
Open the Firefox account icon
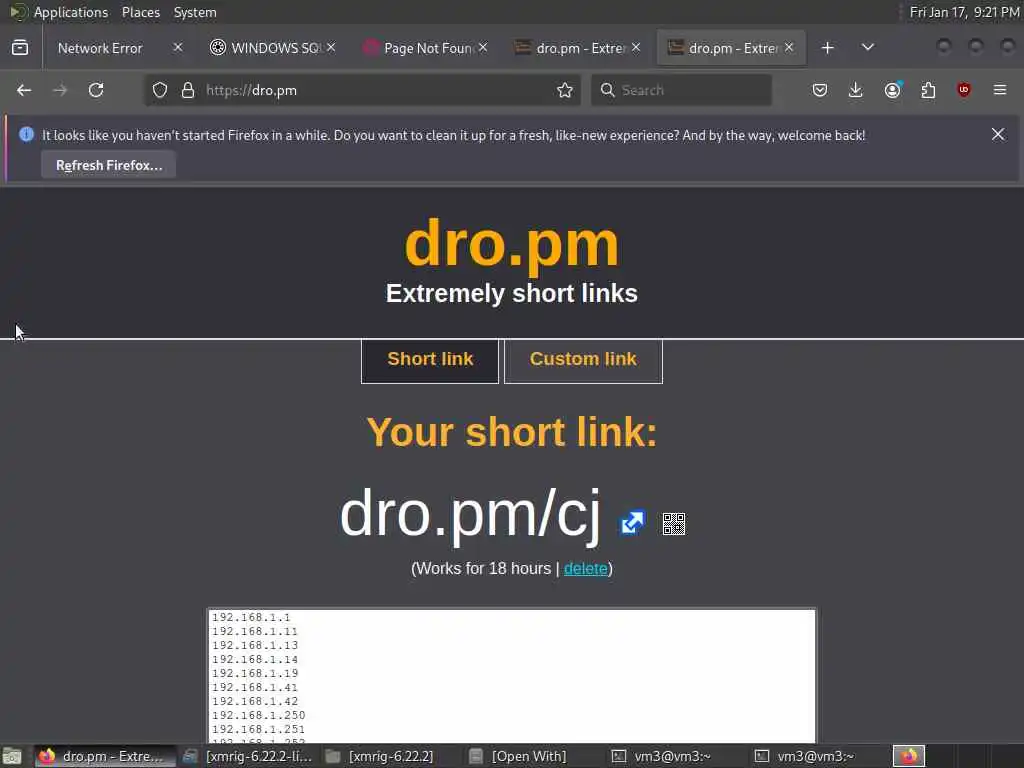893,90
